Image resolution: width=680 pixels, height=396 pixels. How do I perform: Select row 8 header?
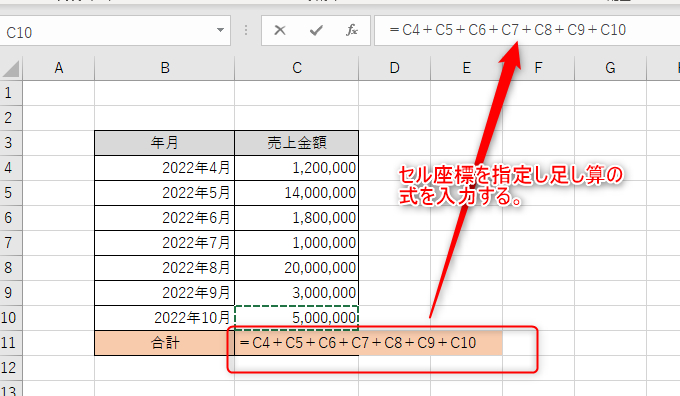coord(11,268)
